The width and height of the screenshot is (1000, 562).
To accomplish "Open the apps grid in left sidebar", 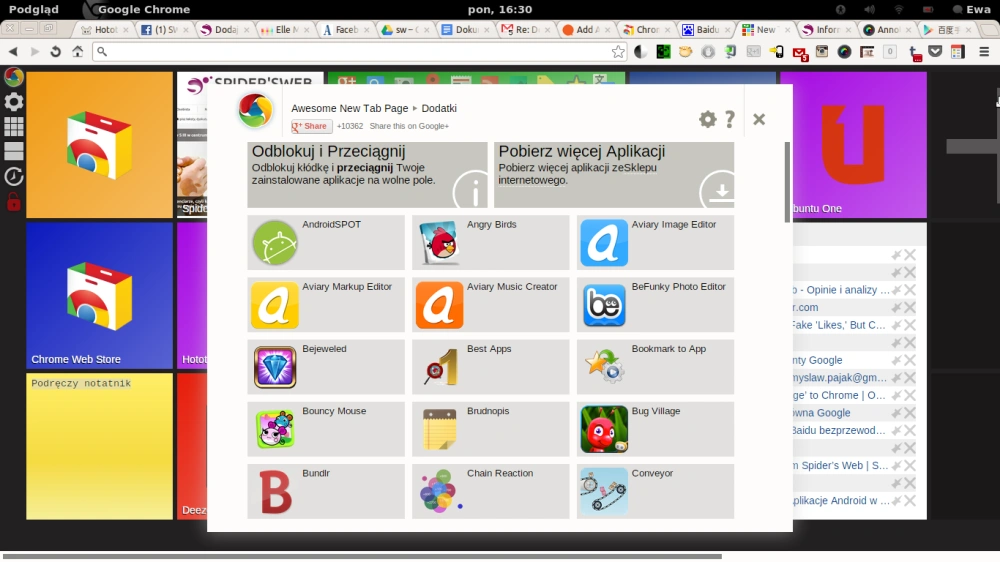I will (13, 126).
